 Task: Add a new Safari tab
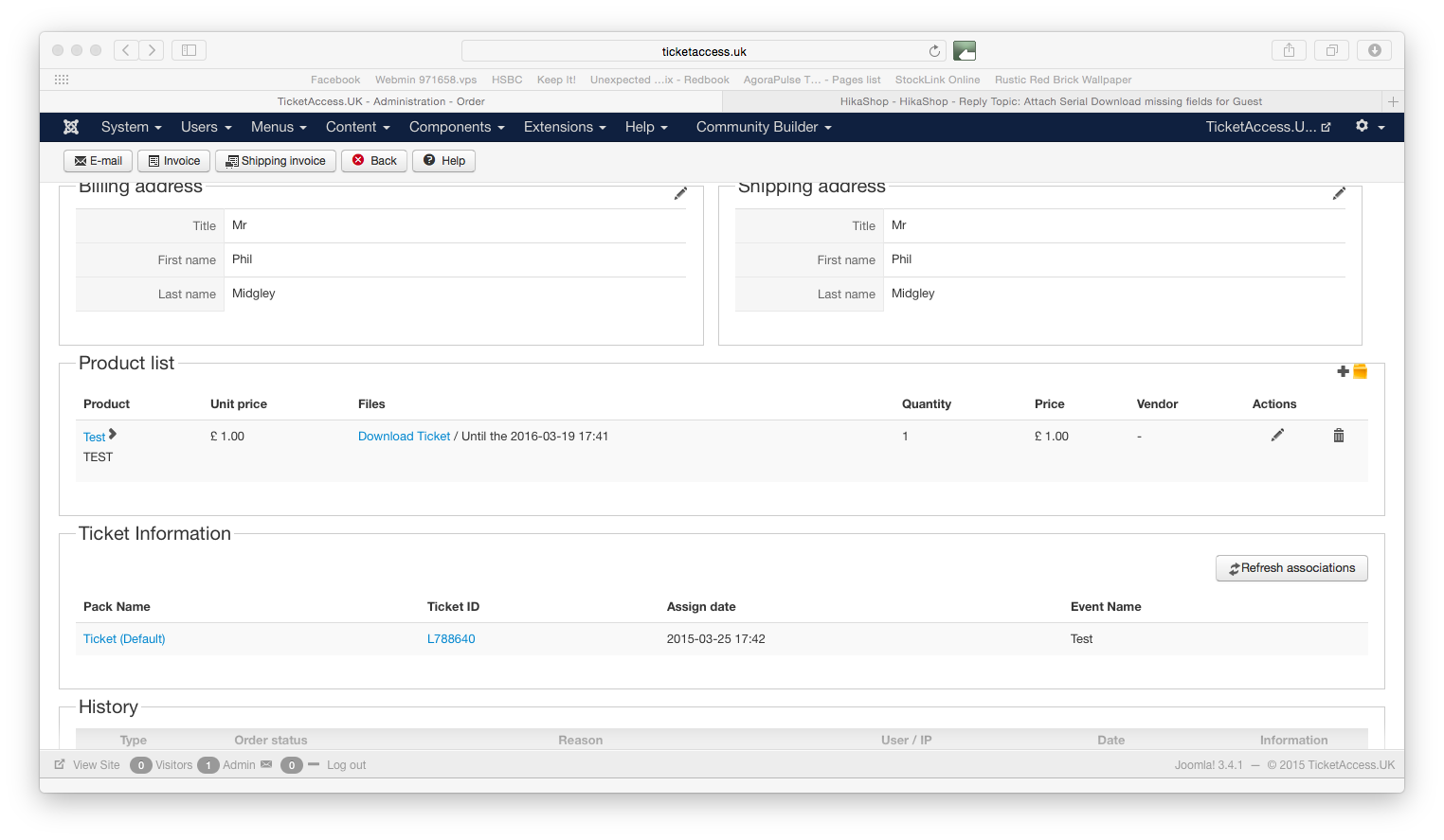pyautogui.click(x=1393, y=101)
